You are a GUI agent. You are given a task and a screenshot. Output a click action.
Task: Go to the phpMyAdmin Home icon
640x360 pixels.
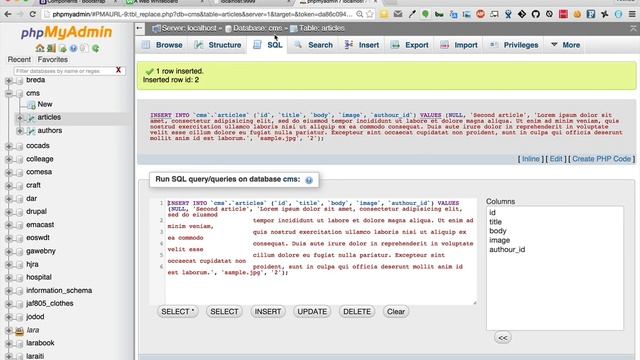click(x=40, y=48)
